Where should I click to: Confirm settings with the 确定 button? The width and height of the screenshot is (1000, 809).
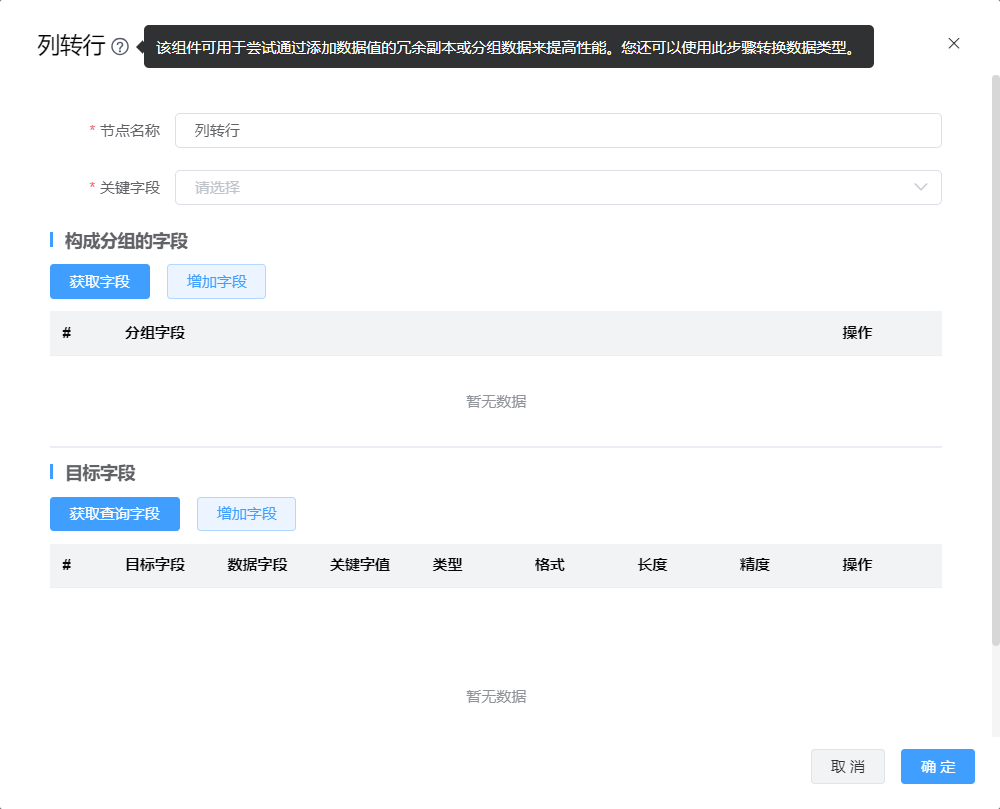coord(937,766)
